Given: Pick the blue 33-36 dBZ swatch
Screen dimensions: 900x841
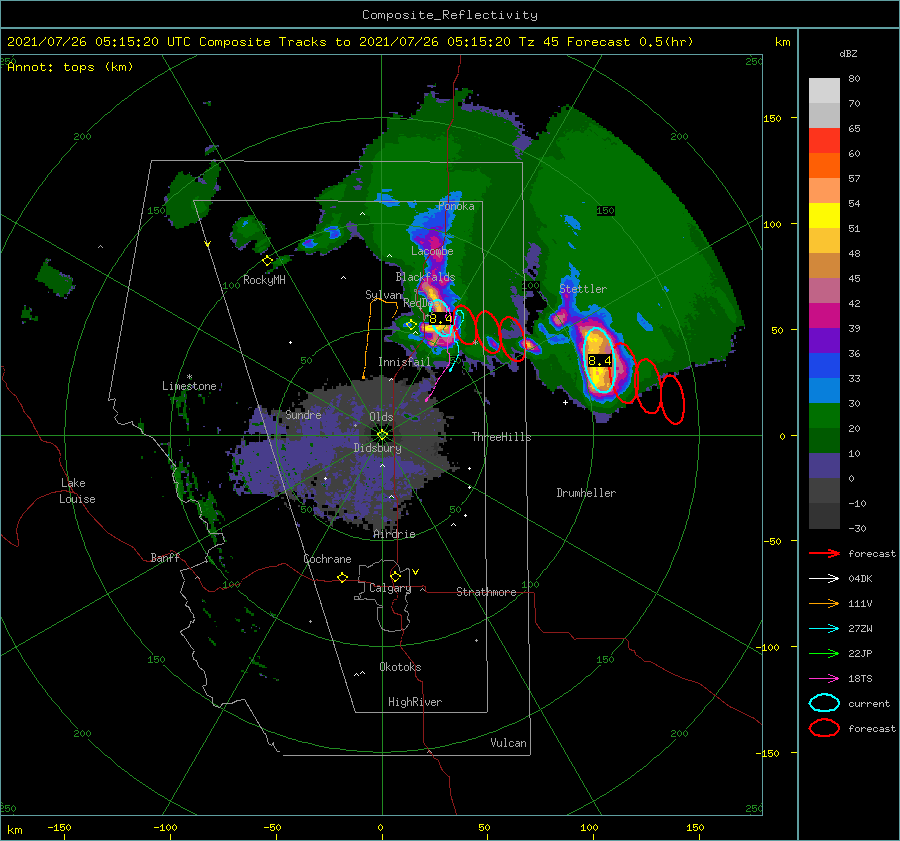Looking at the screenshot, I should pos(824,366).
